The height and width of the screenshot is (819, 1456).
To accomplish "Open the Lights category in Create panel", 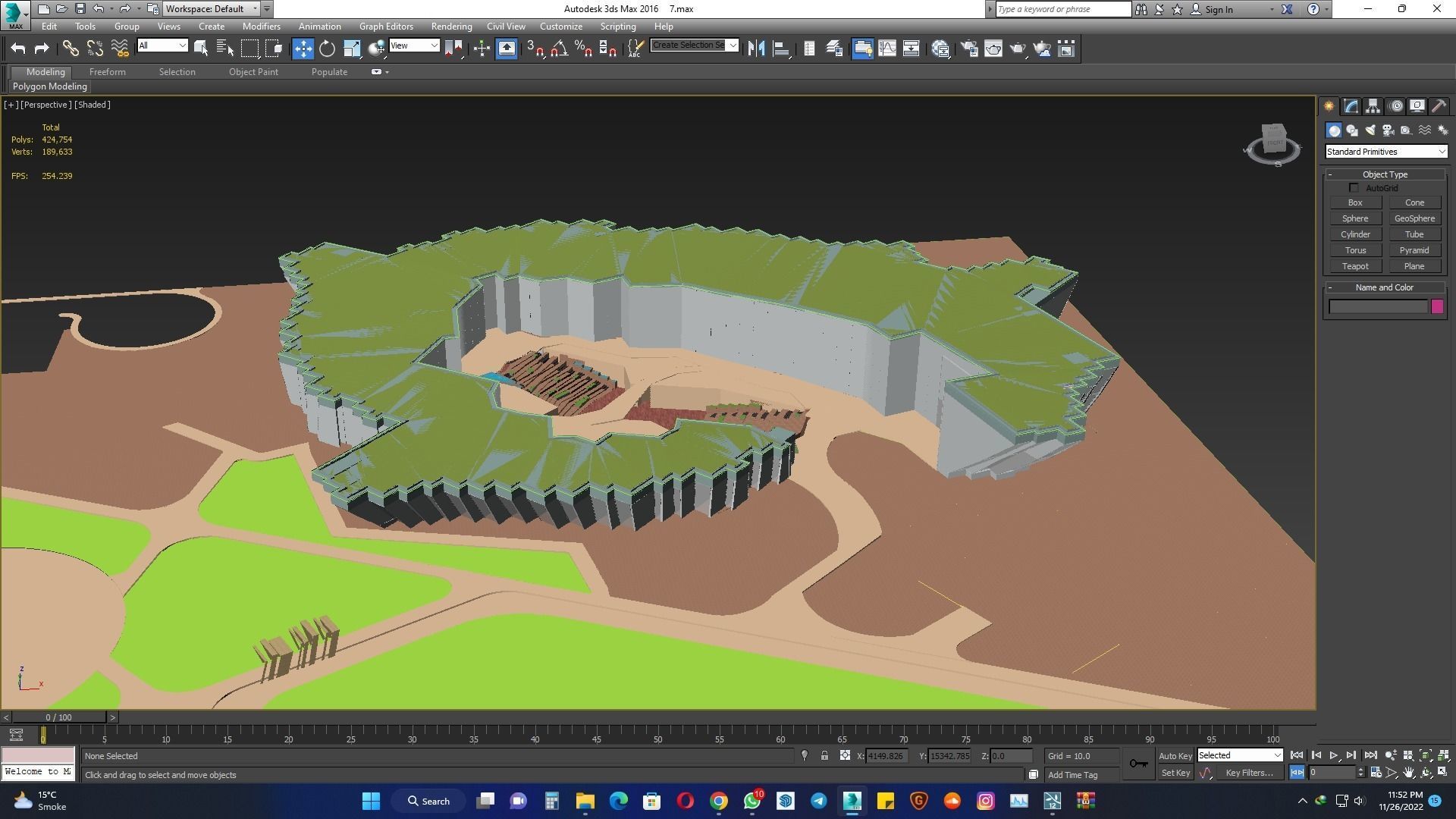I will click(1370, 130).
